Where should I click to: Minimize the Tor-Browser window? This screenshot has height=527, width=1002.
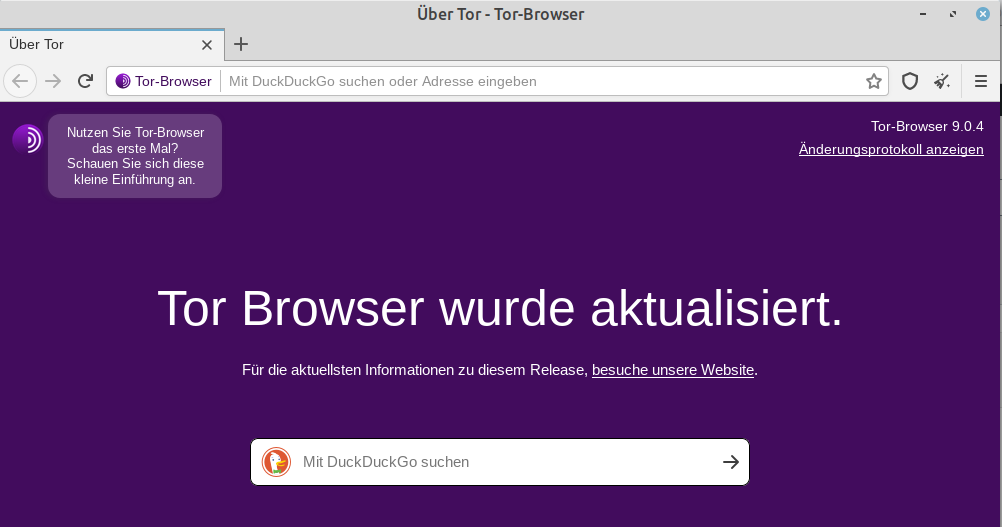click(923, 14)
